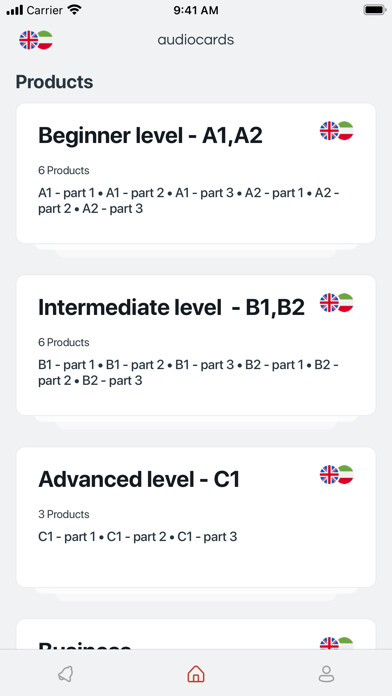Open the partially visible Business card

click(196, 634)
